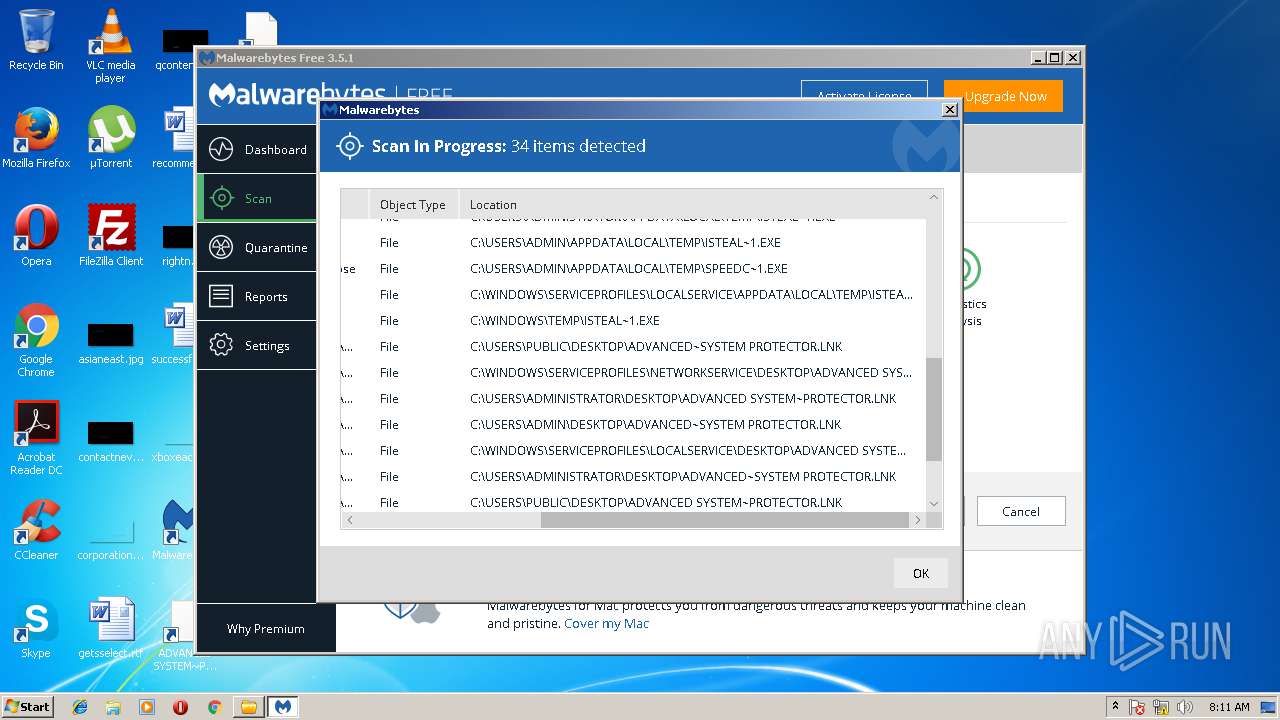Open Internet Explorer from the taskbar
Screen dimensions: 1280x720
(80, 707)
